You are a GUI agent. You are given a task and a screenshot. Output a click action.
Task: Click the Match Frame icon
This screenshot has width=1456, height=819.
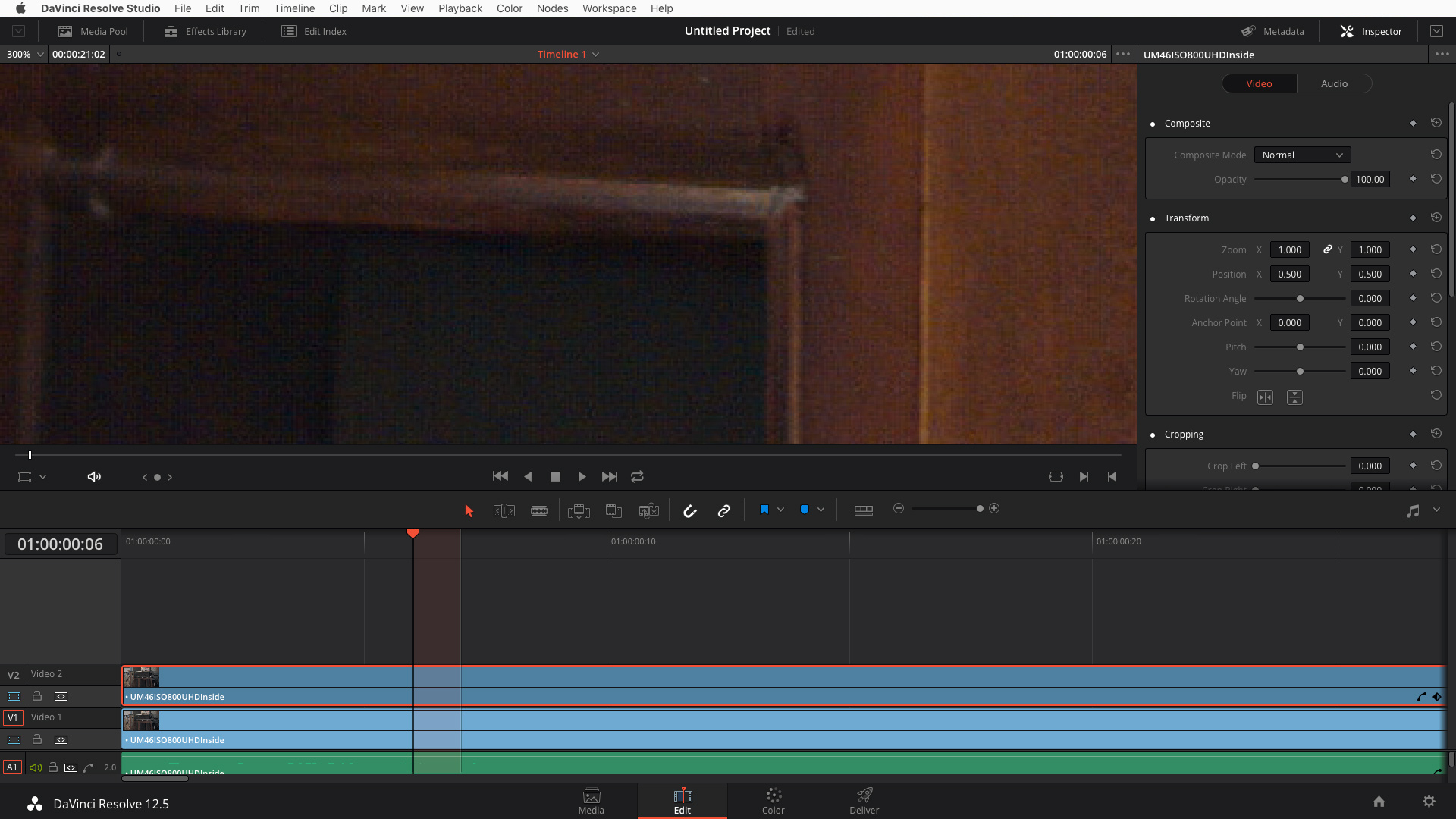coord(1056,476)
